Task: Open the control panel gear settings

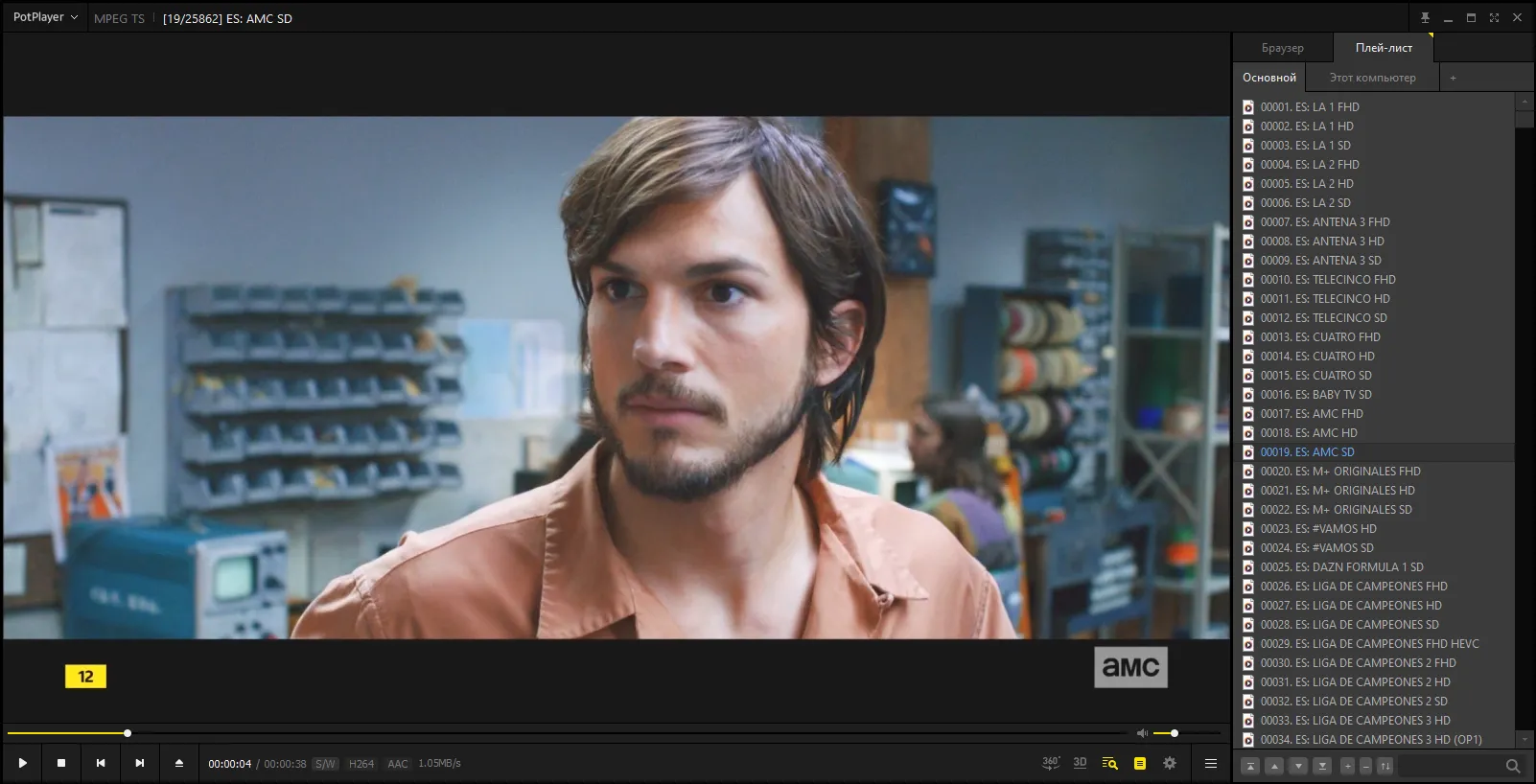Action: coord(1170,764)
